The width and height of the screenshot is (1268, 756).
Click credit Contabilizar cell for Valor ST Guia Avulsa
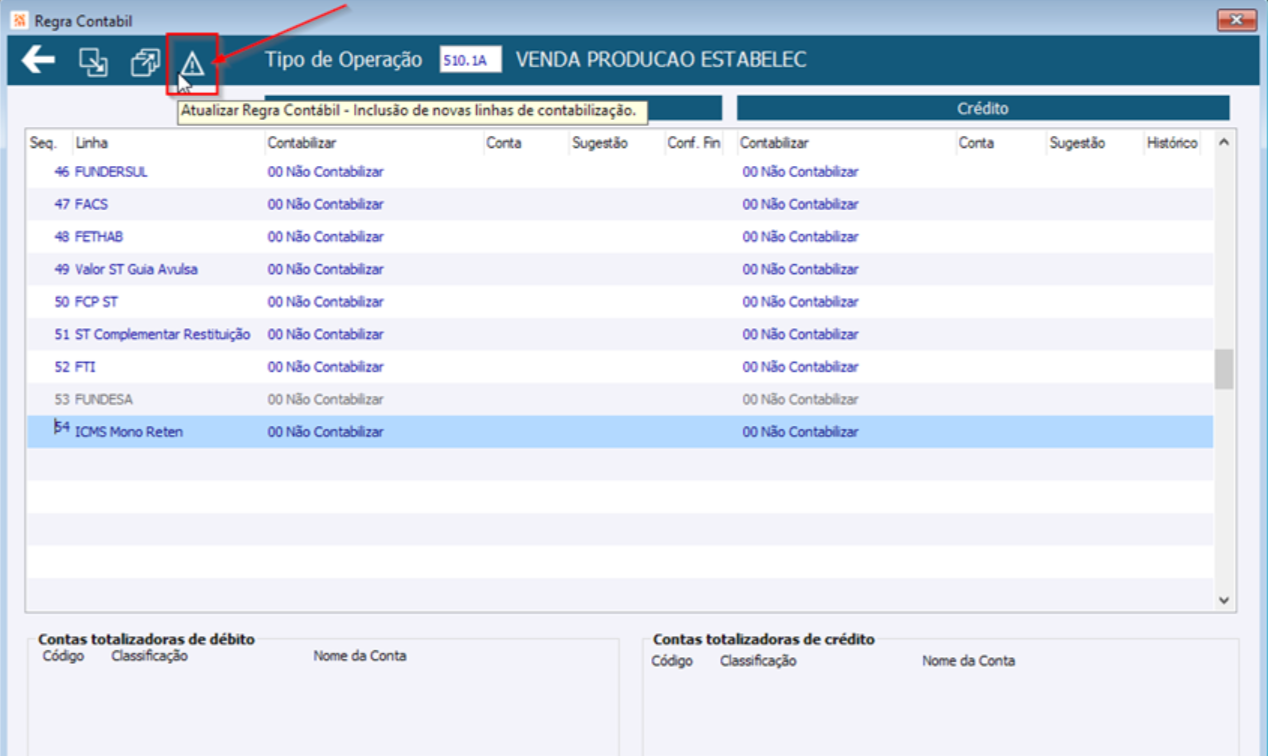pos(800,269)
